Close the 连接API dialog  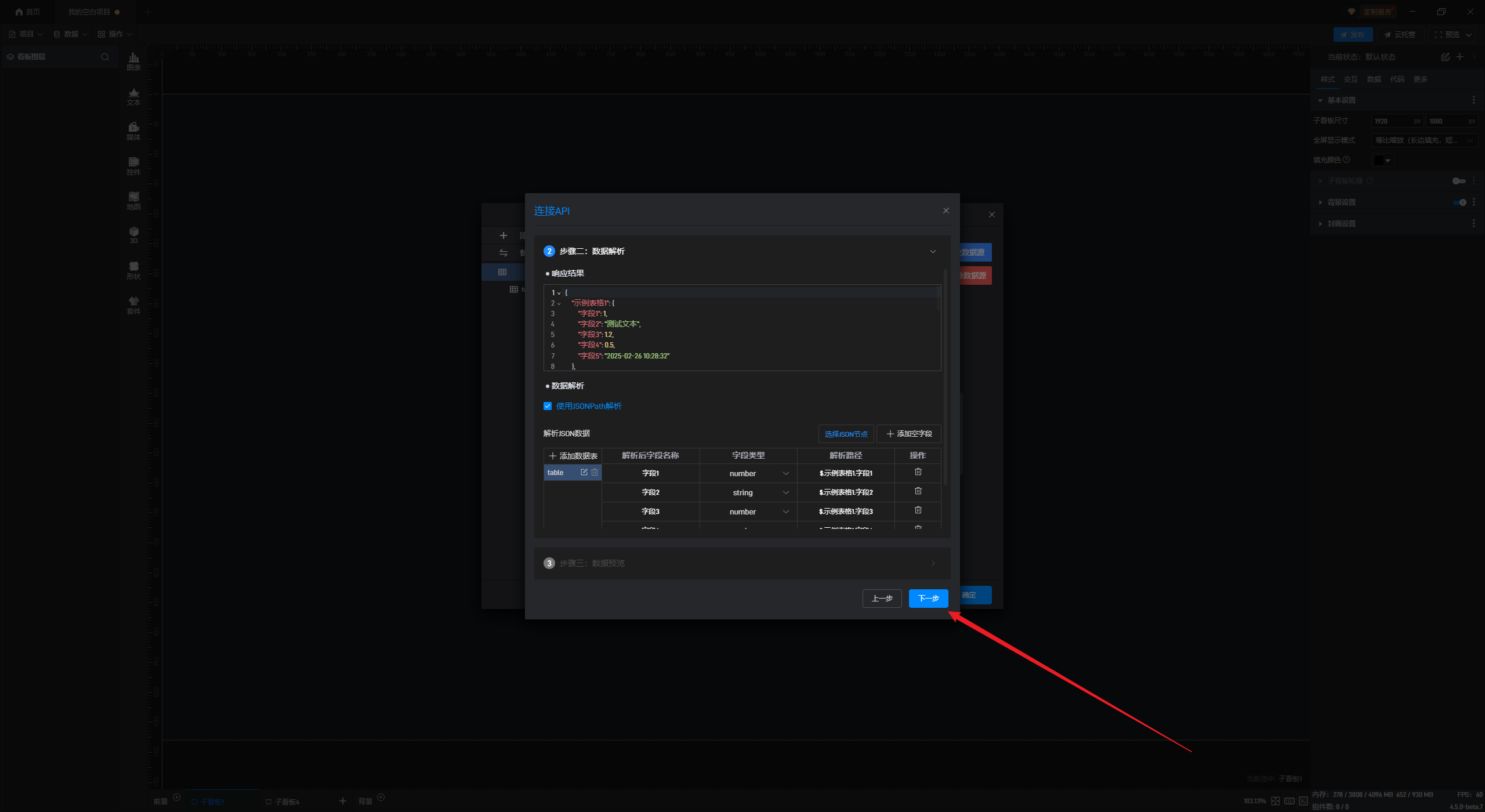click(946, 211)
